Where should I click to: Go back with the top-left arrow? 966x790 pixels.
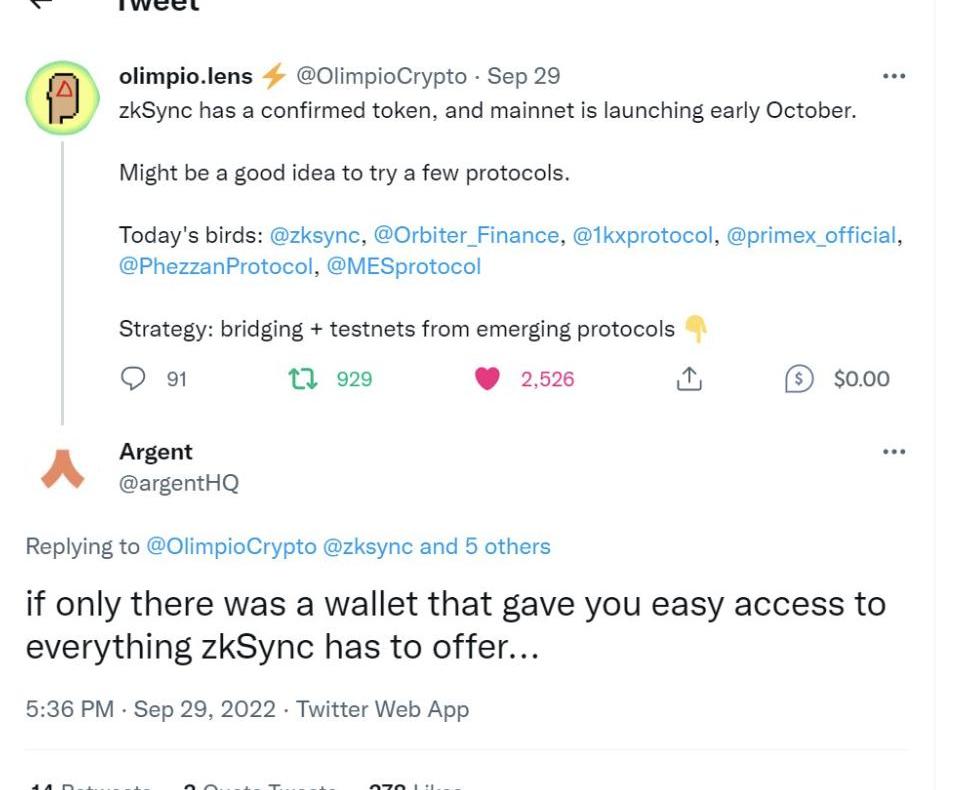[41, 3]
